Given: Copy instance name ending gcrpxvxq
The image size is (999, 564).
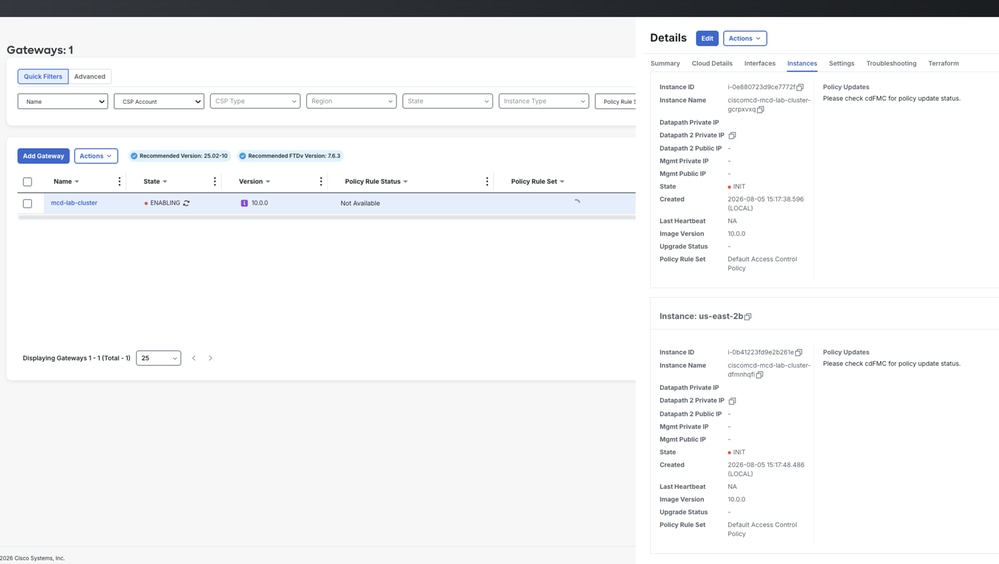Looking at the screenshot, I should click(x=761, y=110).
